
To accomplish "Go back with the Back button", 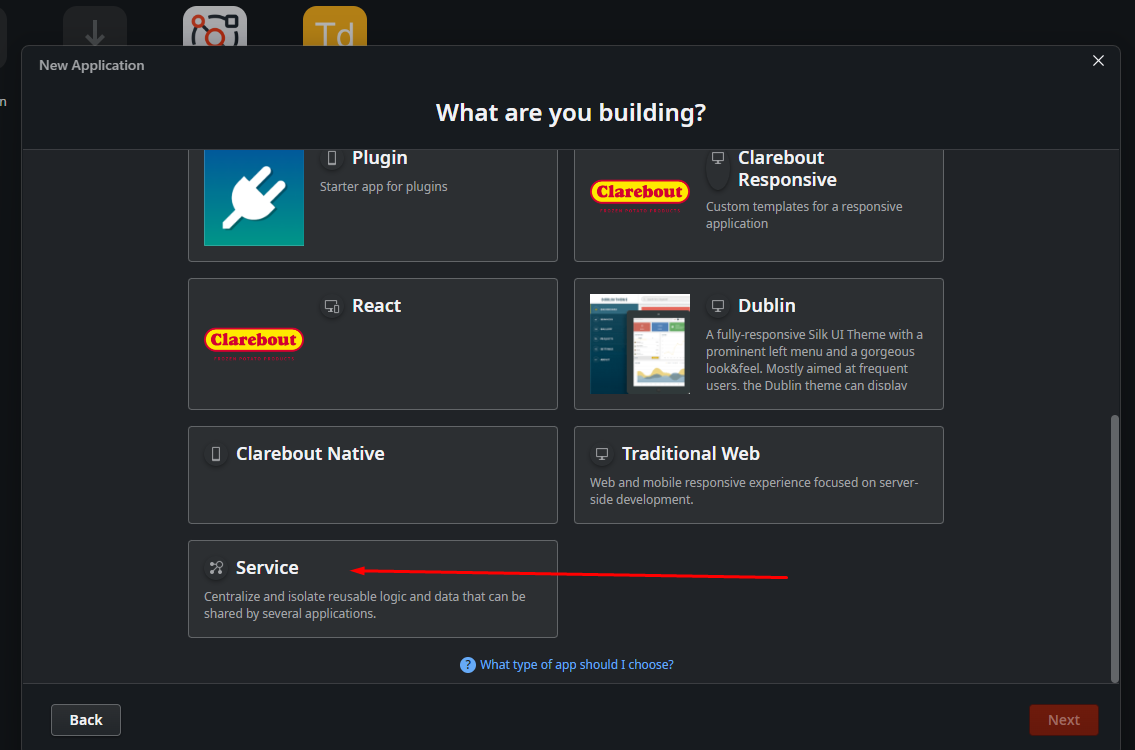I will (x=86, y=720).
